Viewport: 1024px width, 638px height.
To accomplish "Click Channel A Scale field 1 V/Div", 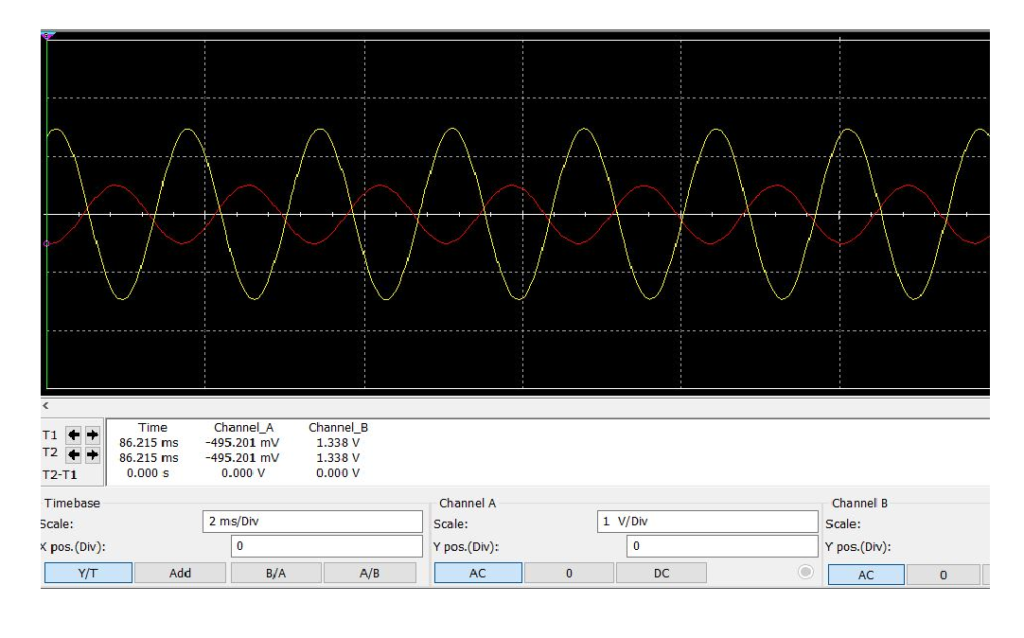I will click(x=707, y=521).
